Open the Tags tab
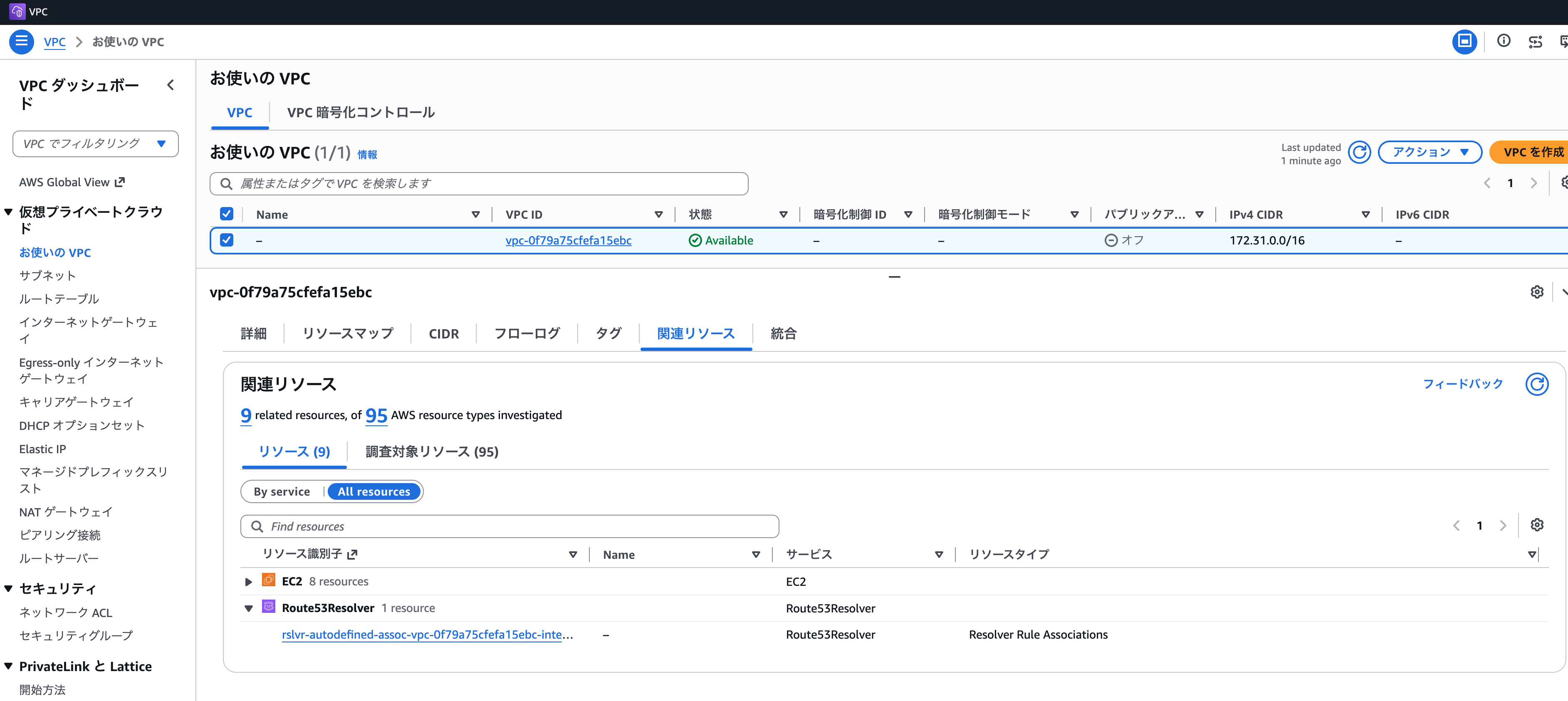1568x701 pixels. [x=609, y=333]
